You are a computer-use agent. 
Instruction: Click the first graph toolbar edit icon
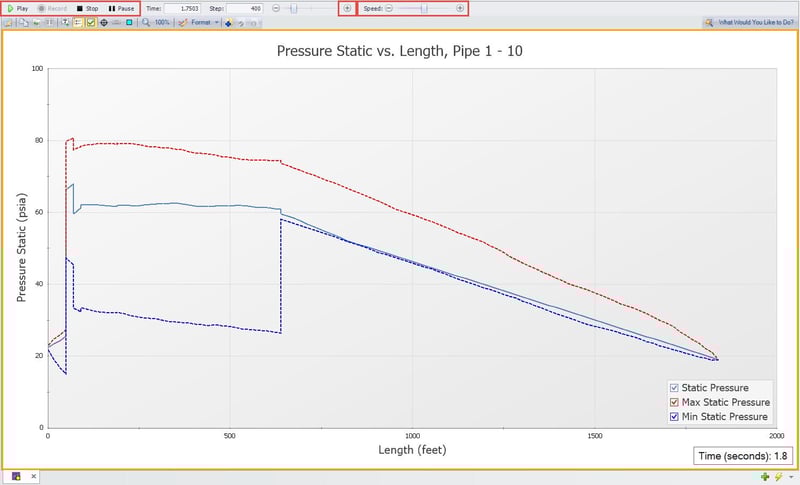tap(8, 22)
